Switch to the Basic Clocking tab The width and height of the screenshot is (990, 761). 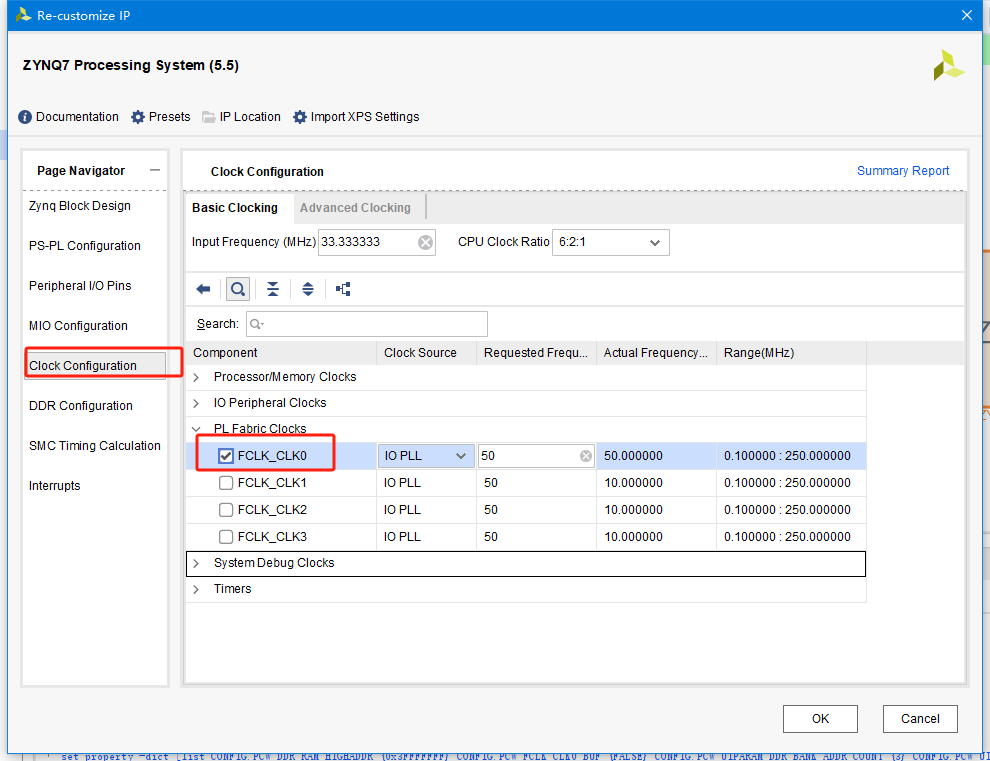click(x=235, y=208)
